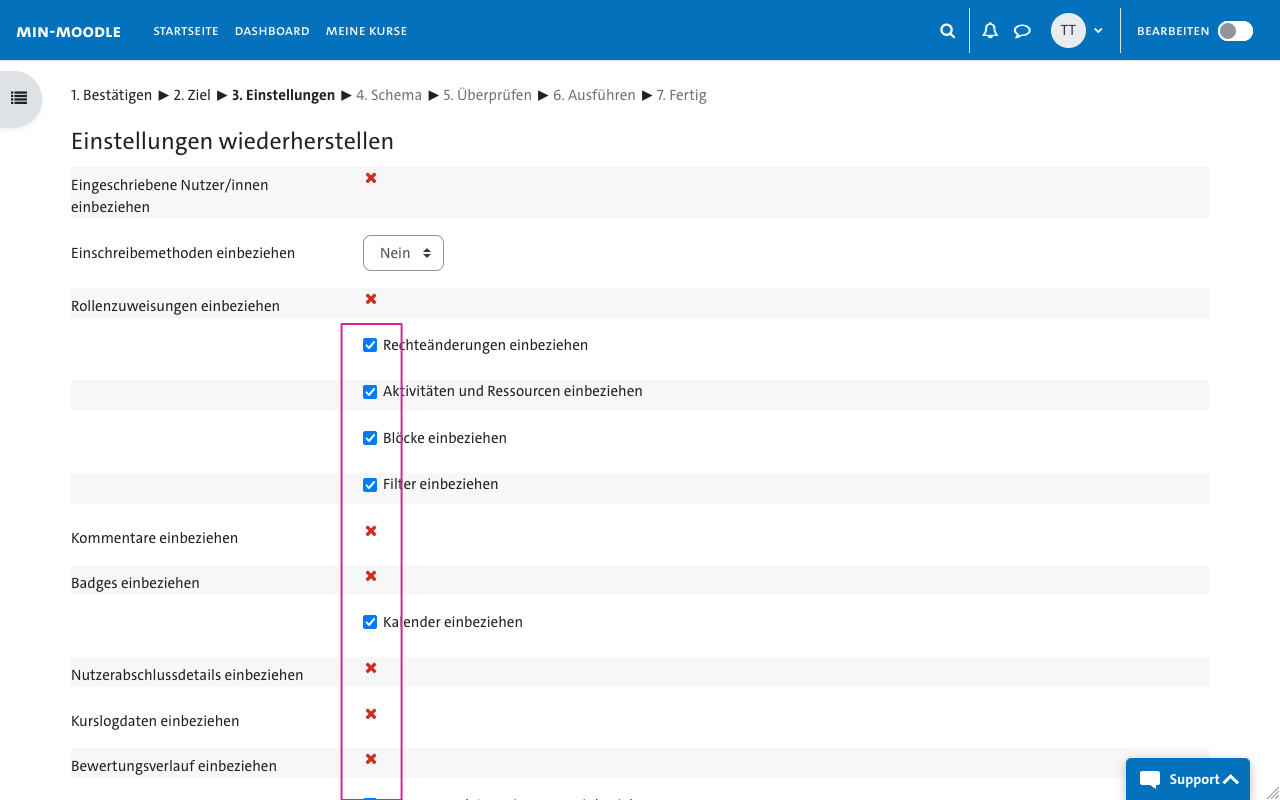
Task: Click the Nutzerabschlussdetails einbeziehen label
Action: (187, 675)
